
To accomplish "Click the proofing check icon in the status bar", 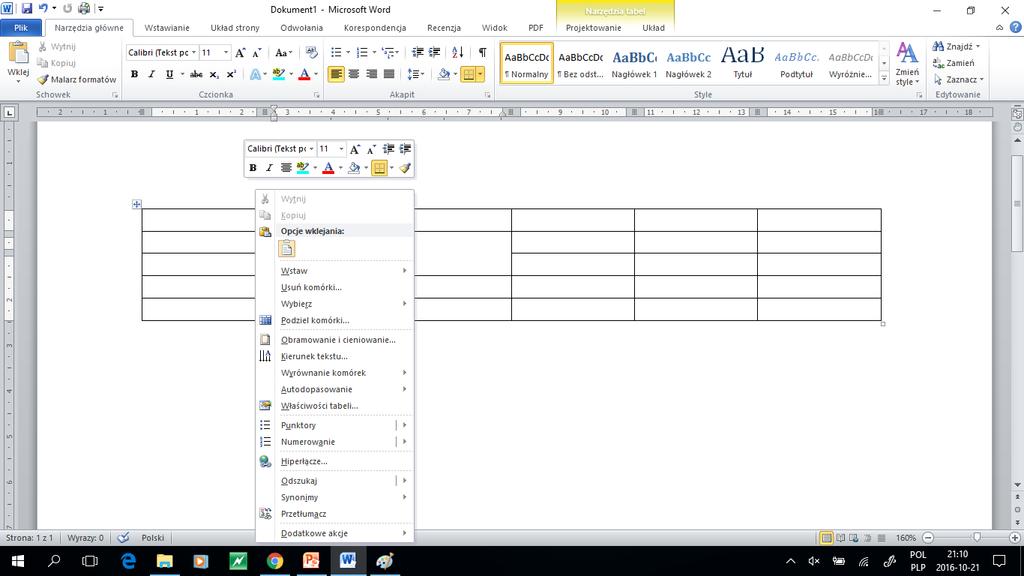I will coord(123,538).
